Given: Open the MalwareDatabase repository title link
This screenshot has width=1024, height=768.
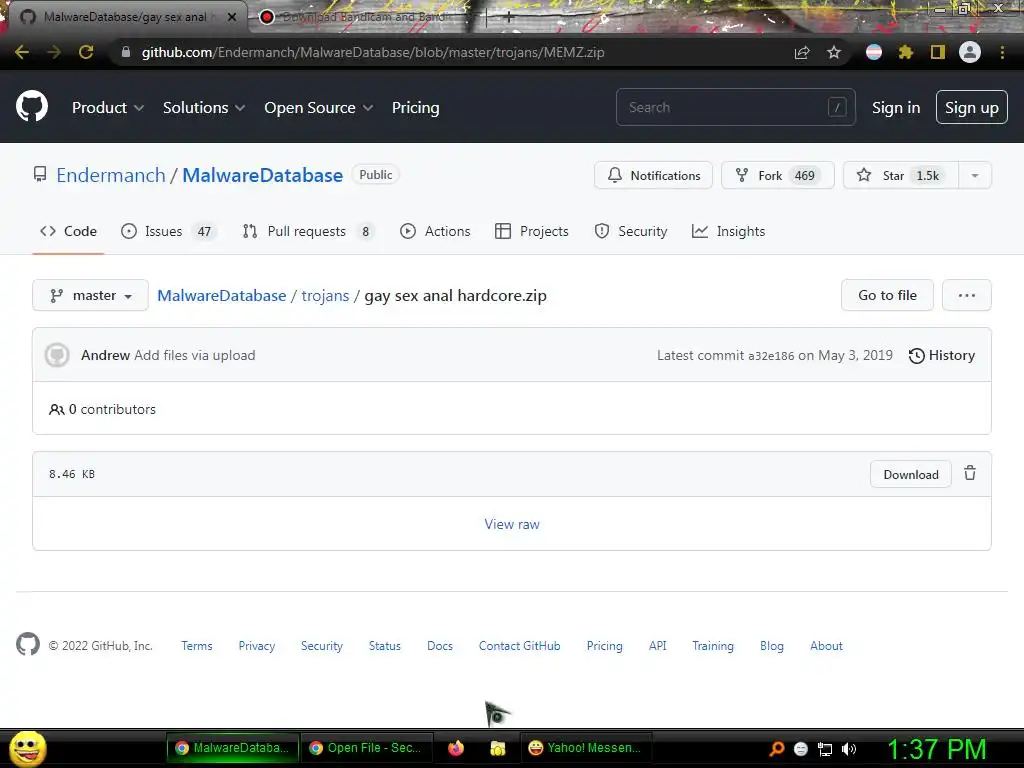Looking at the screenshot, I should (263, 175).
